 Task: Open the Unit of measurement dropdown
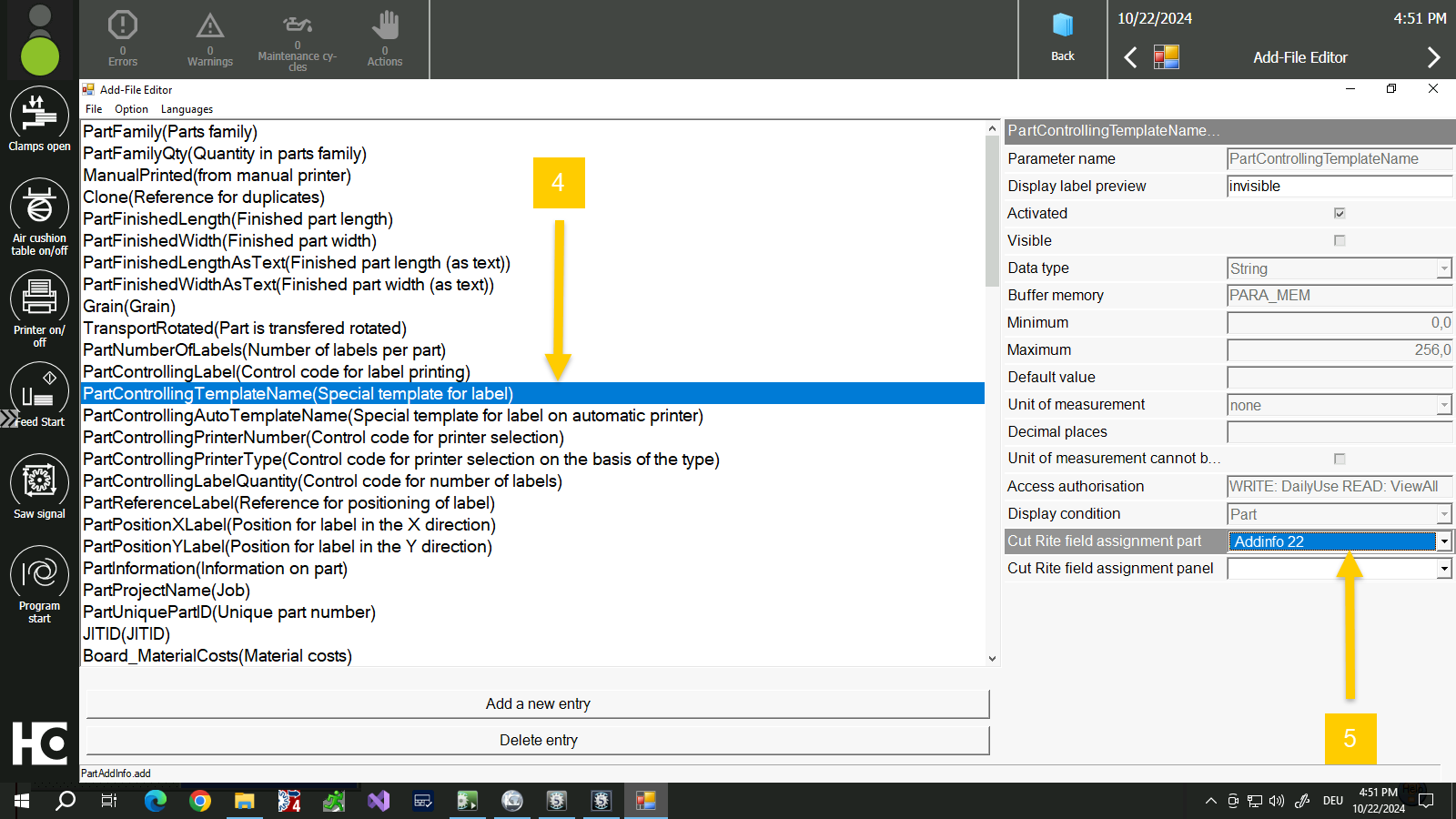1444,405
